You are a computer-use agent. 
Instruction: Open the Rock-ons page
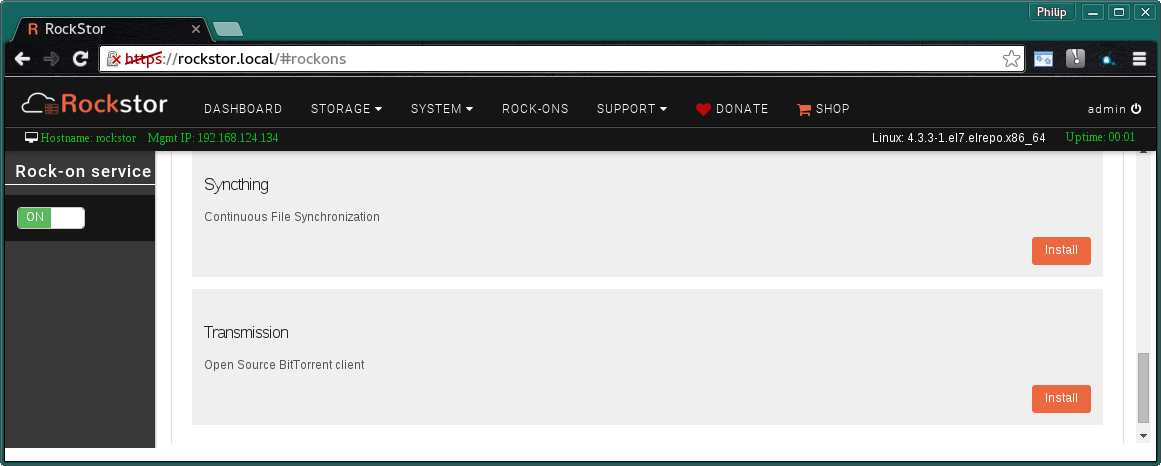tap(535, 109)
